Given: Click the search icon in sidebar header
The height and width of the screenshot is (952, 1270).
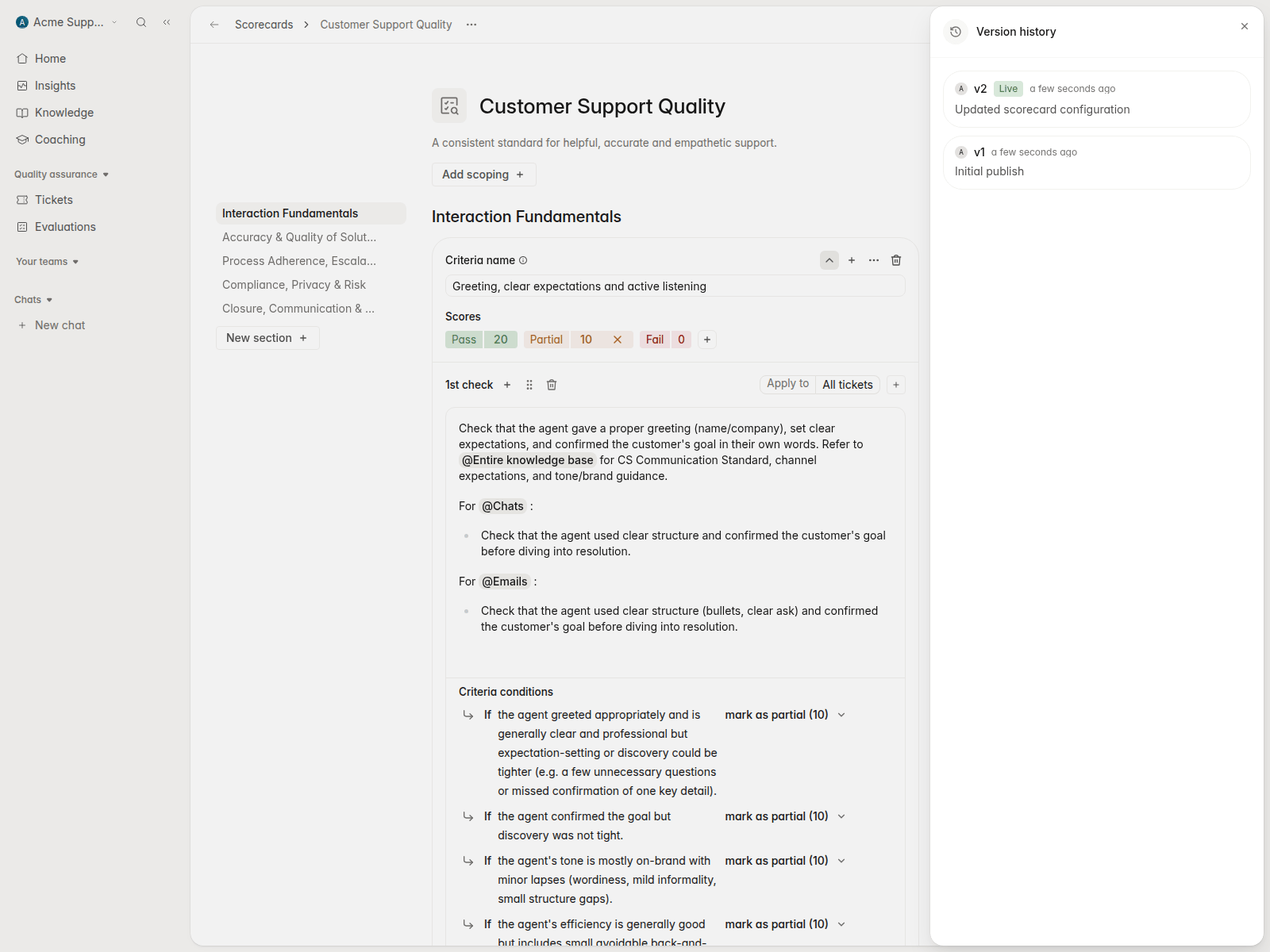Looking at the screenshot, I should (x=141, y=22).
